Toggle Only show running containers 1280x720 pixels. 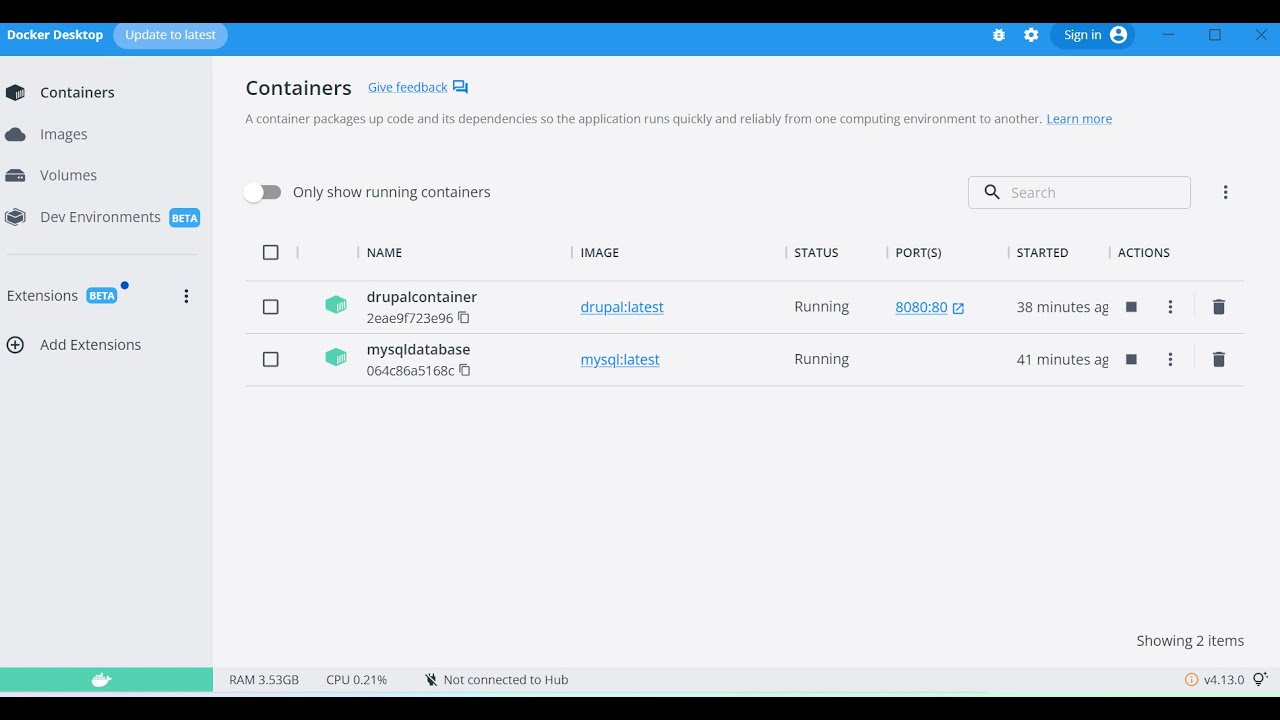click(263, 192)
